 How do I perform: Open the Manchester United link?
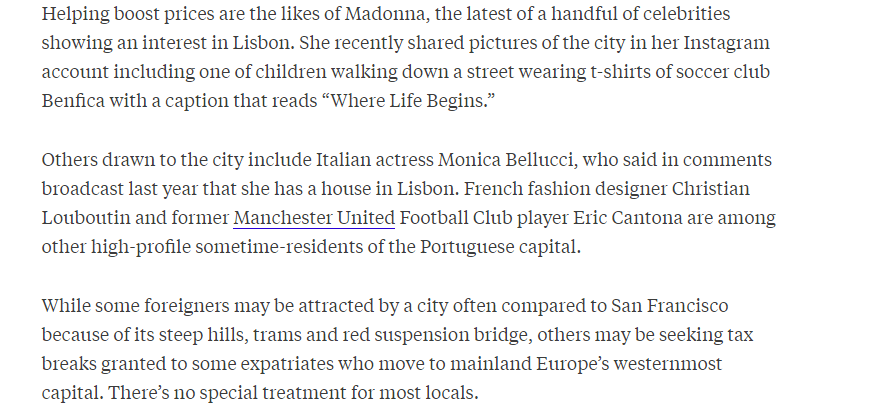pyautogui.click(x=314, y=218)
